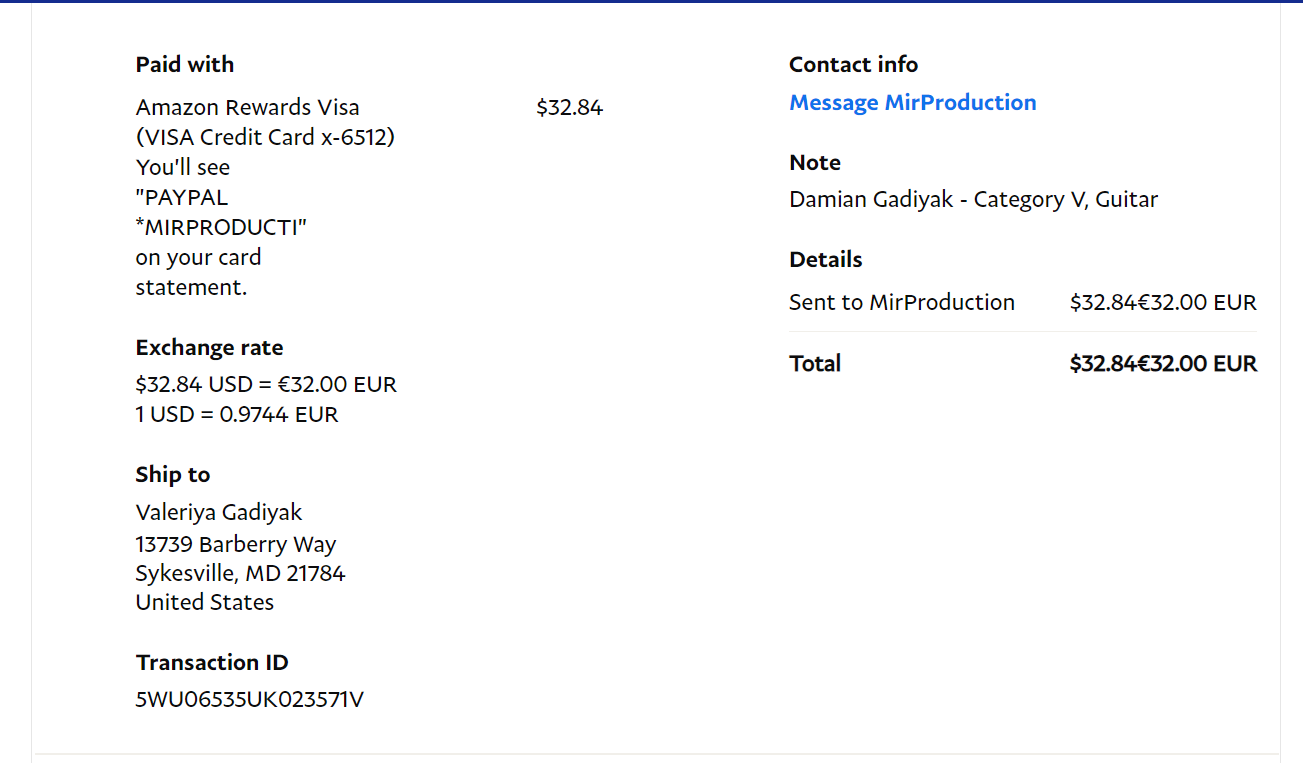Click the Sykesville, MD 21784 line
This screenshot has height=763, width=1303.
click(240, 574)
